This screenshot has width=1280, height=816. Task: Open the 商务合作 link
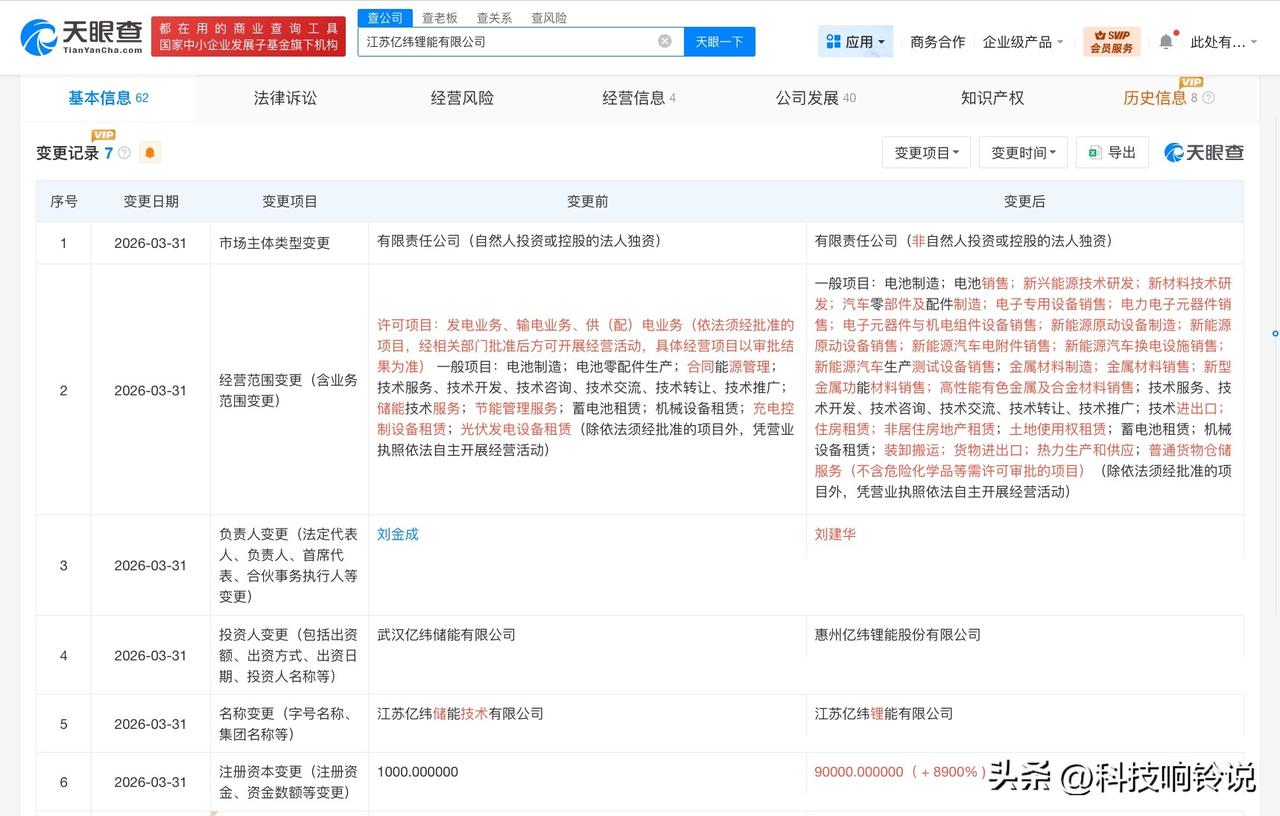(938, 41)
